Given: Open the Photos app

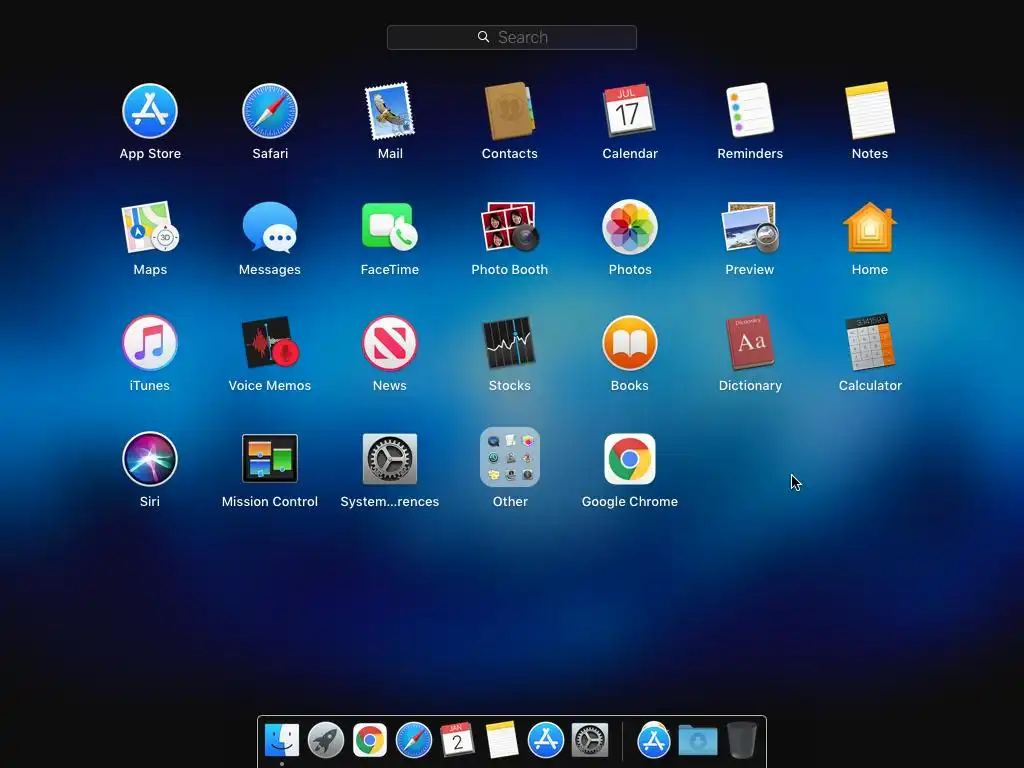Looking at the screenshot, I should coord(630,227).
